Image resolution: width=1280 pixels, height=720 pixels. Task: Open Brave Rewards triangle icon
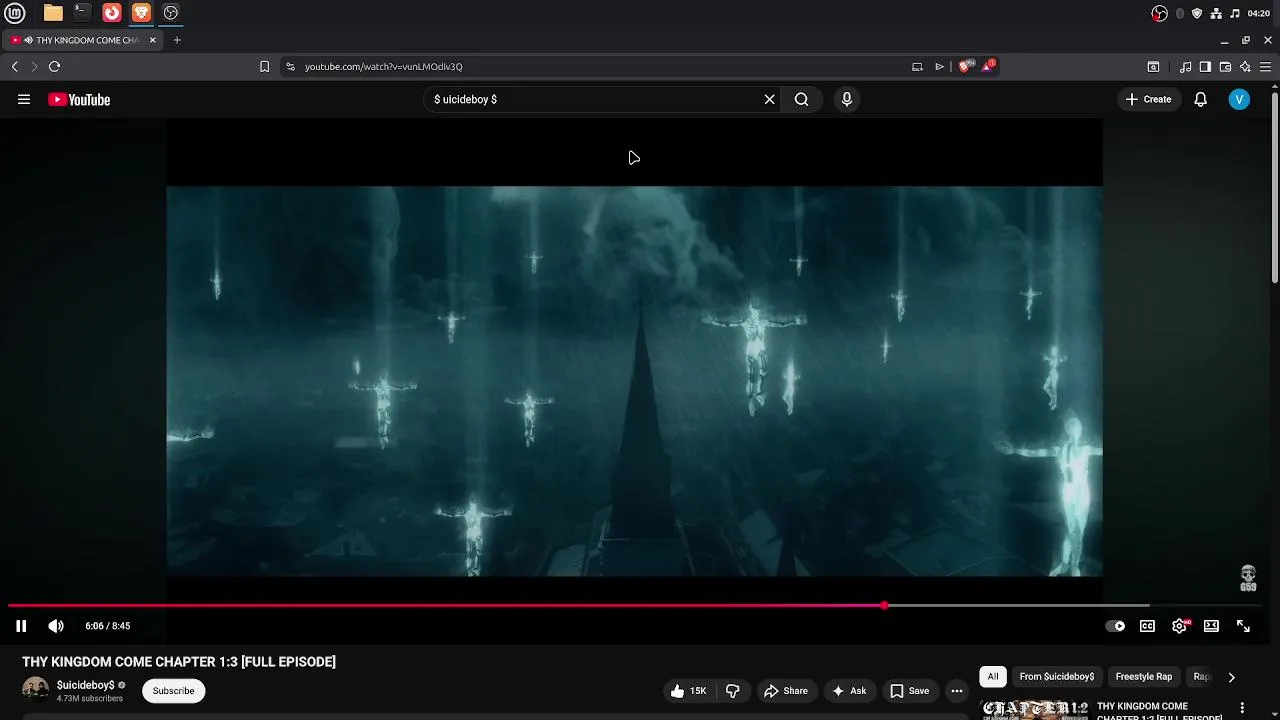(x=988, y=66)
